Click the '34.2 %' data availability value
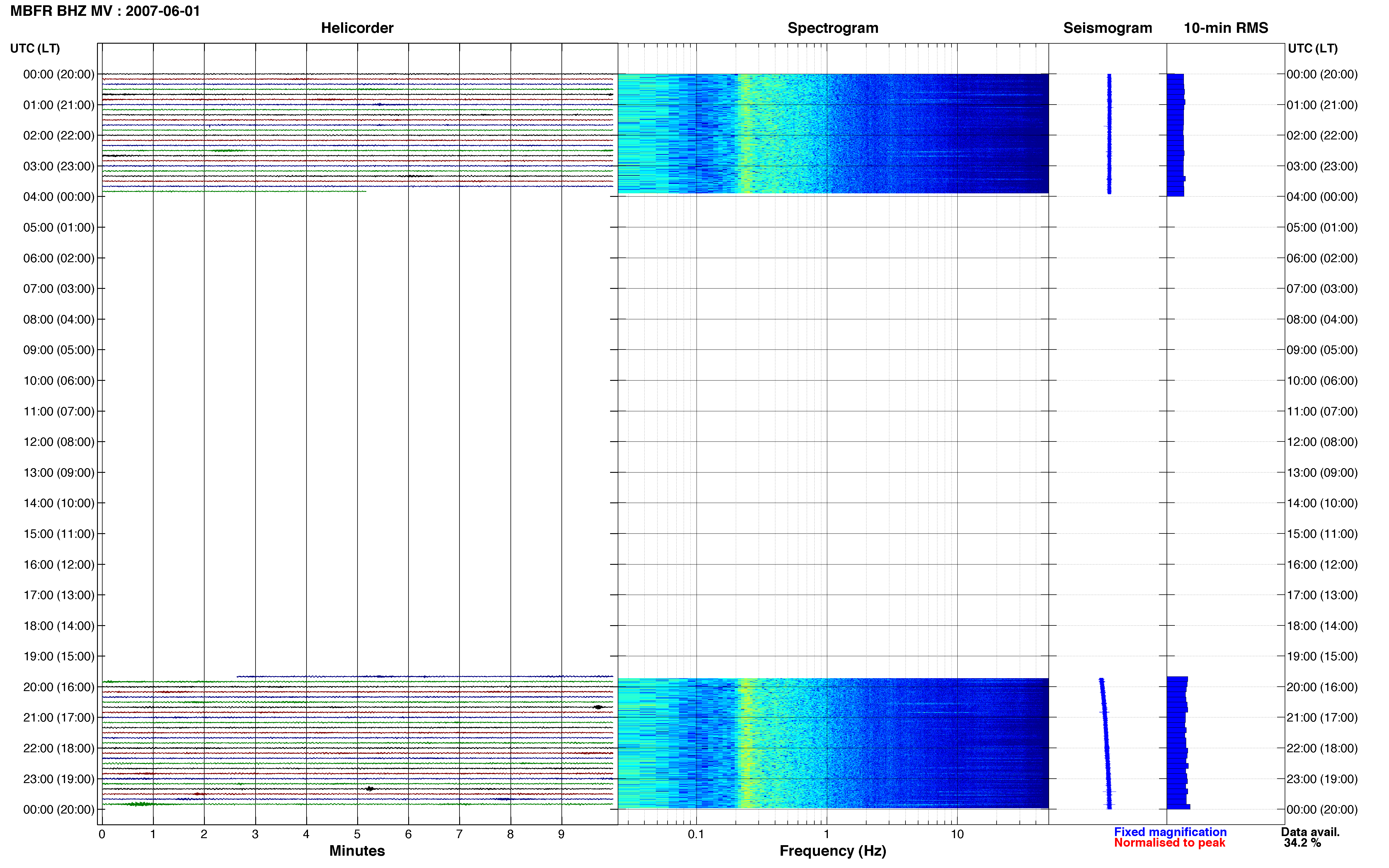The image size is (1389, 868). click(1302, 843)
